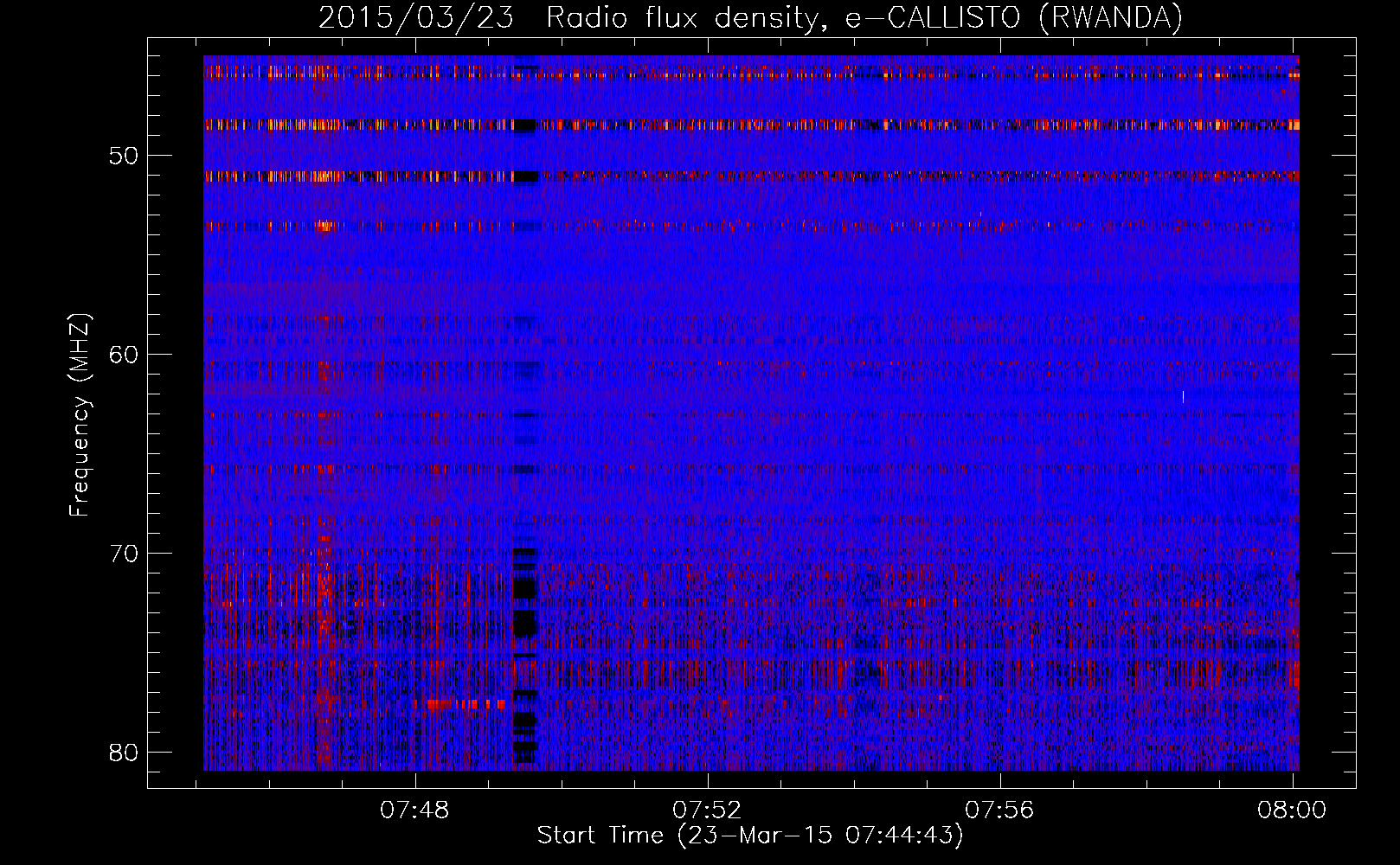Image resolution: width=1400 pixels, height=865 pixels.
Task: Click the 'Frequency (MHZ)' axis label
Action: (80, 415)
